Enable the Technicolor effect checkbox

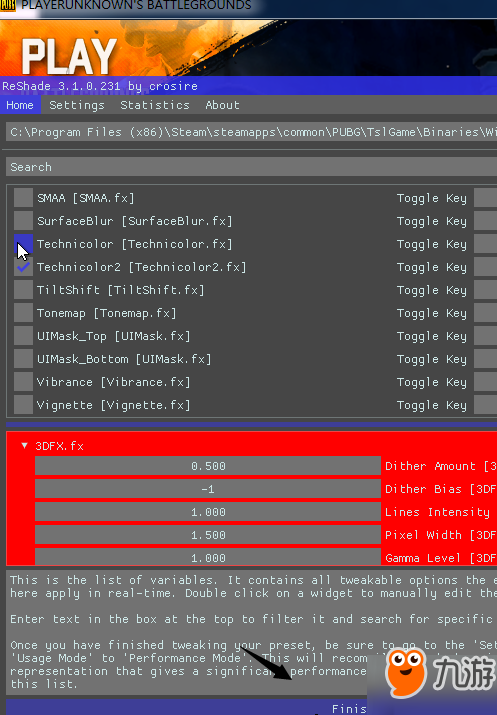pyautogui.click(x=23, y=244)
